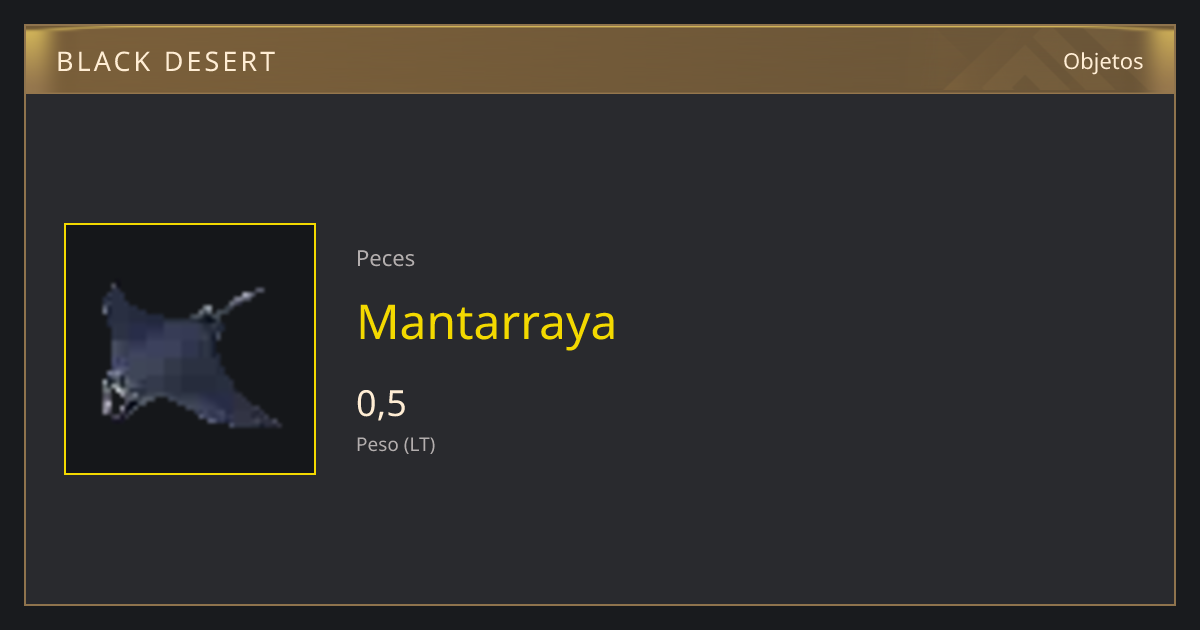The image size is (1200, 630).
Task: Select the Peso (LT) label
Action: 396,444
